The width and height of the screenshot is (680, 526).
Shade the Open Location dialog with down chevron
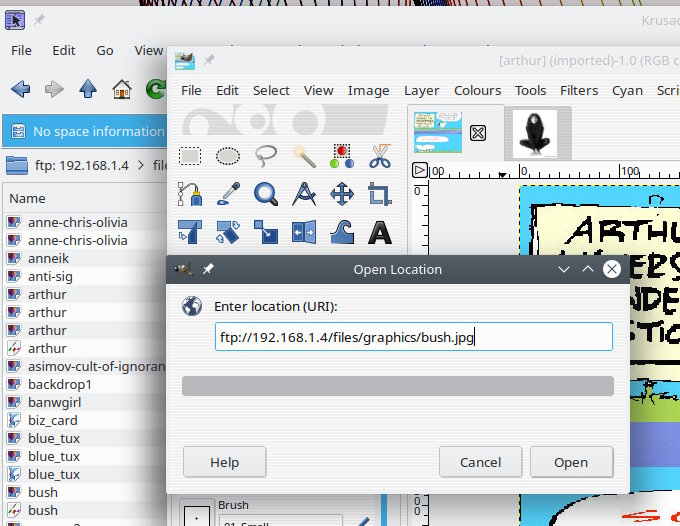[x=564, y=269]
